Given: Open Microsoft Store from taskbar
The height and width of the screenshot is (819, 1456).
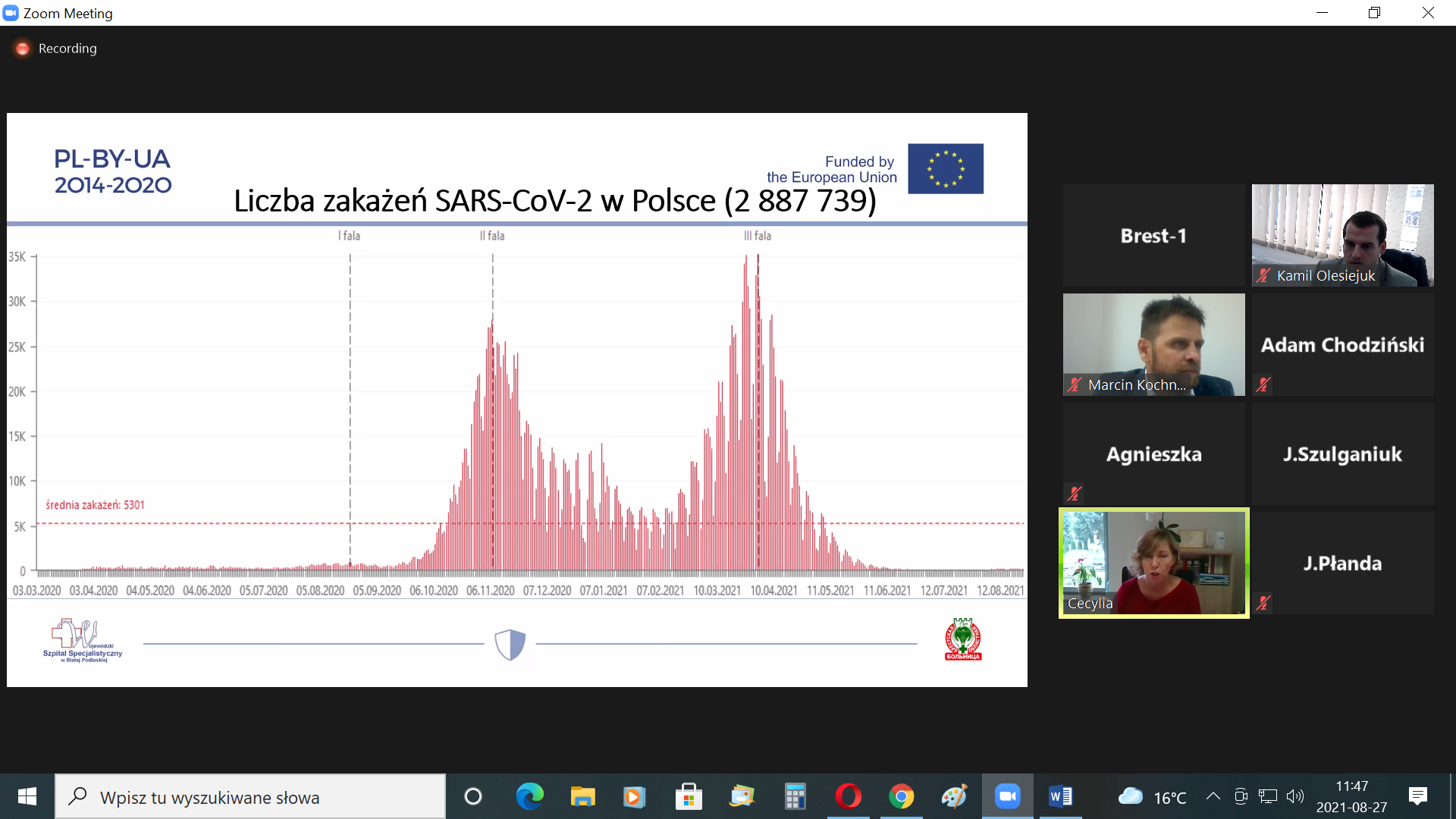Looking at the screenshot, I should [x=689, y=796].
